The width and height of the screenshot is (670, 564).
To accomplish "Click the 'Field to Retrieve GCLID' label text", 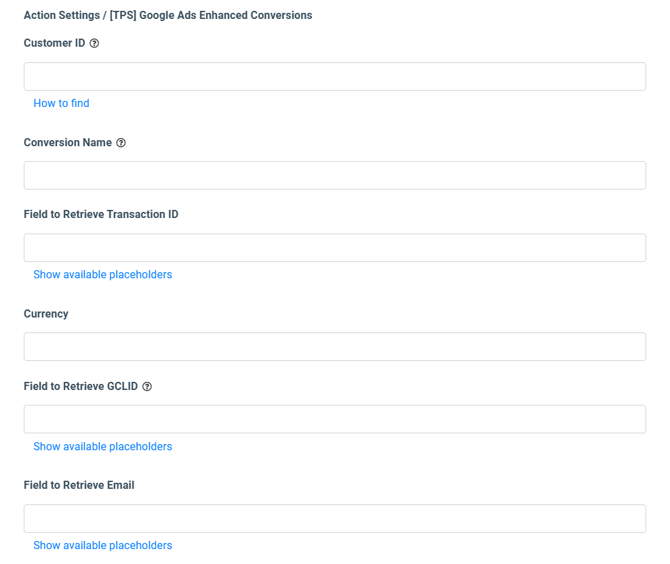I will 80,387.
